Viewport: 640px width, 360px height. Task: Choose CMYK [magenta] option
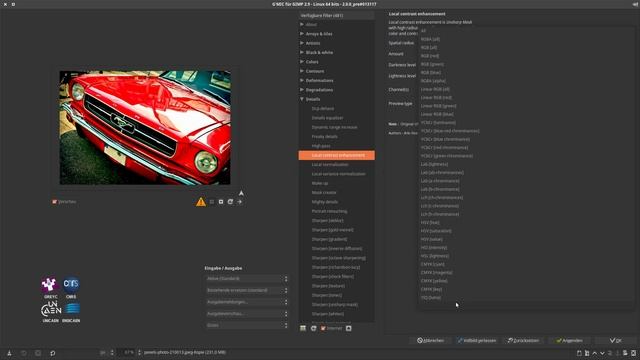pos(436,273)
